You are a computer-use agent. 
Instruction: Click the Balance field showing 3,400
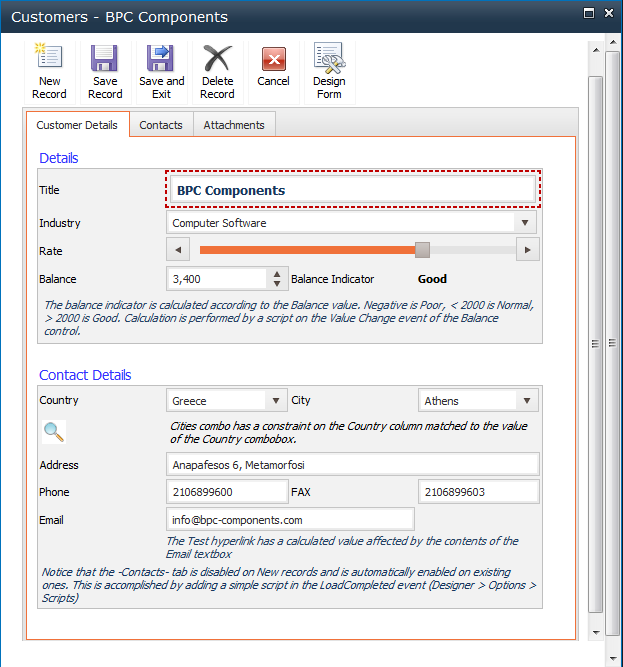tap(217, 279)
